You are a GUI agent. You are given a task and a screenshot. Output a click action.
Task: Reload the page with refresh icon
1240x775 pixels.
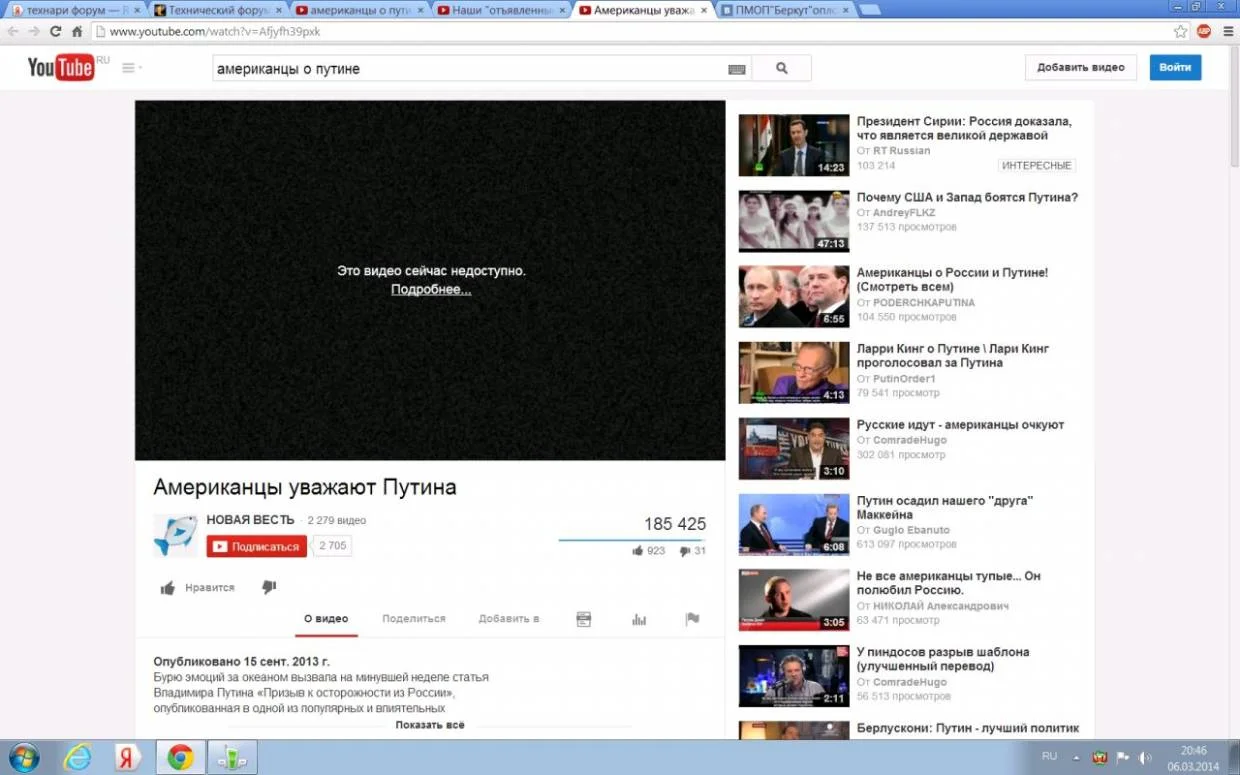pyautogui.click(x=56, y=31)
